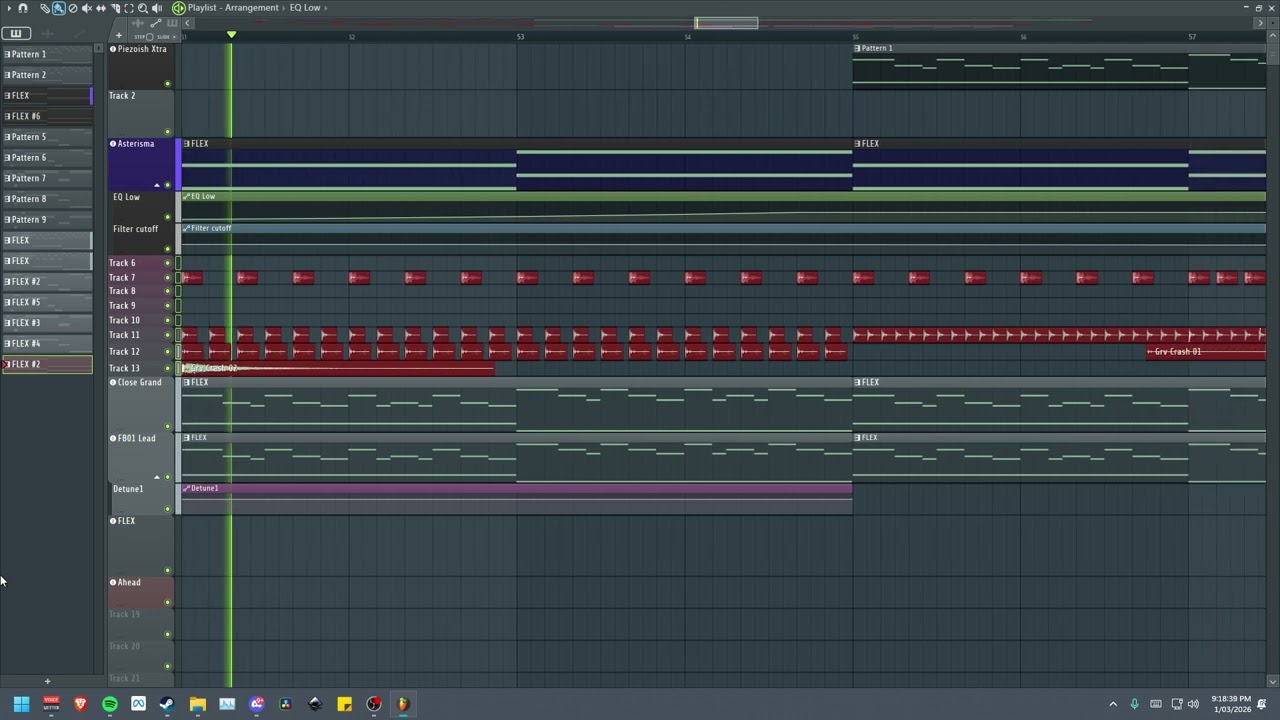
Task: Mute the Detune1 track
Action: tap(167, 509)
